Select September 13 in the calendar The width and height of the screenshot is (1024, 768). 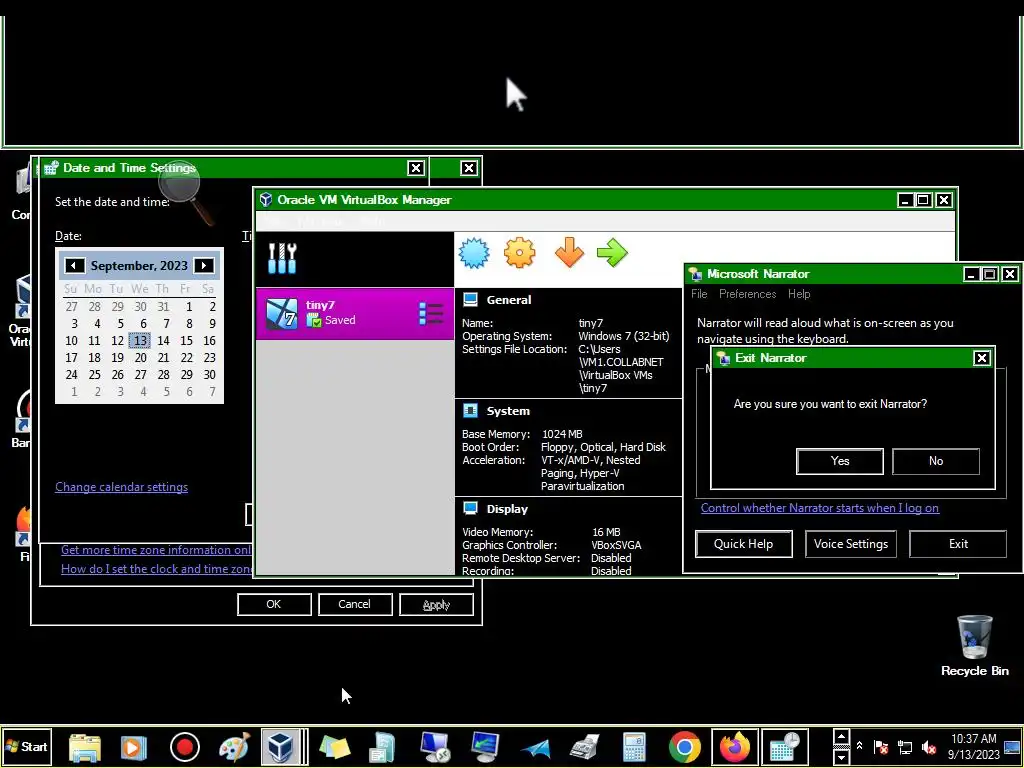(140, 340)
